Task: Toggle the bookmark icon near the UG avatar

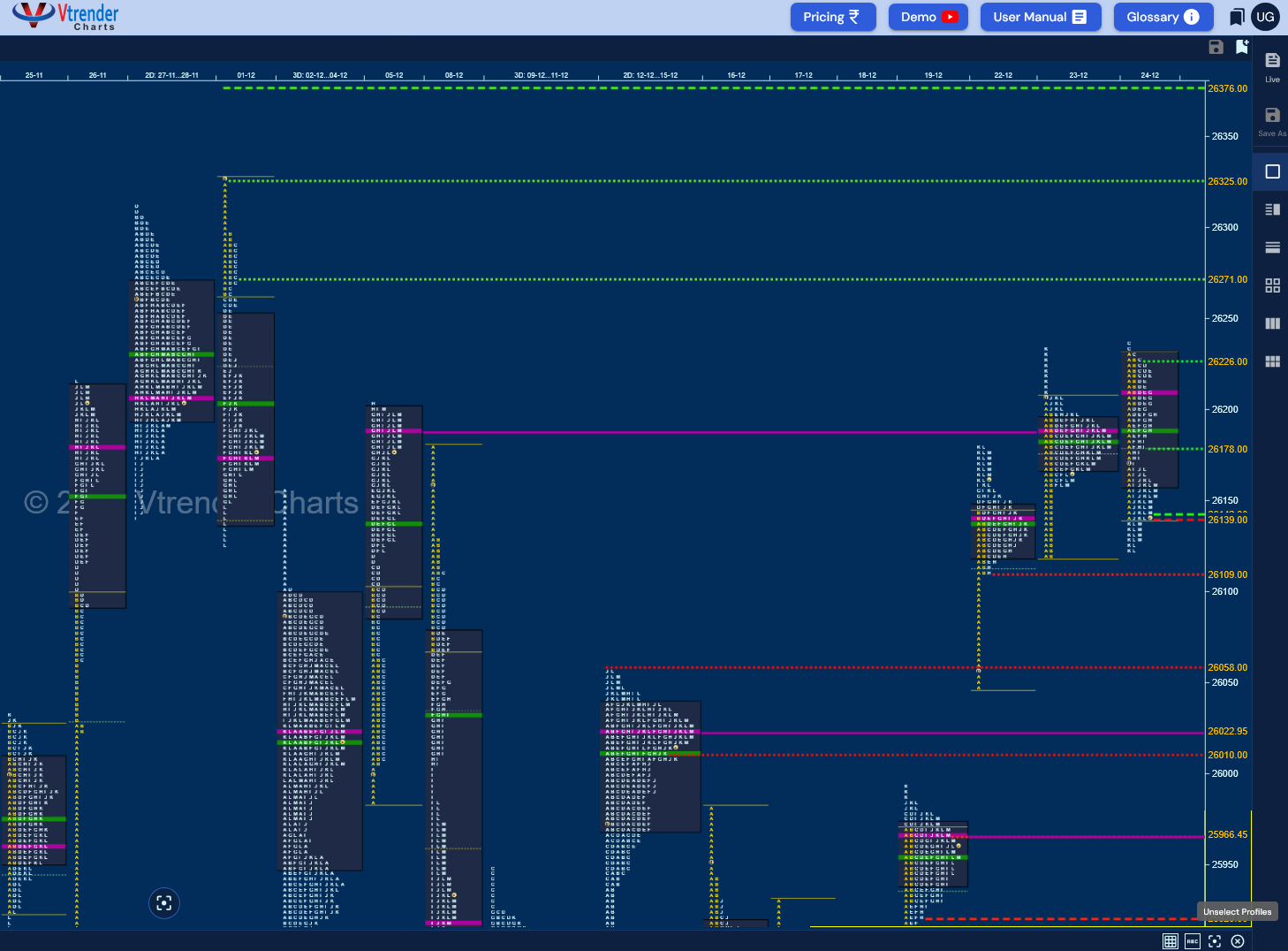Action: (1237, 16)
